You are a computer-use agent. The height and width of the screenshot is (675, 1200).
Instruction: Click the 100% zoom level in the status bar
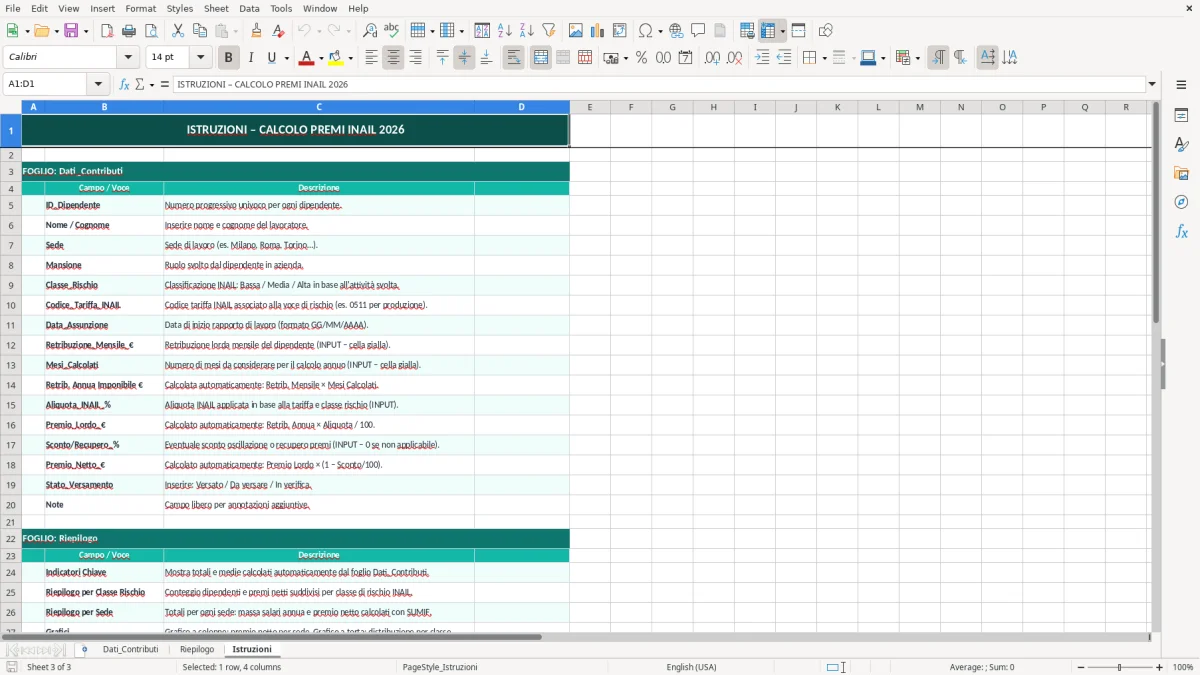coord(1183,667)
